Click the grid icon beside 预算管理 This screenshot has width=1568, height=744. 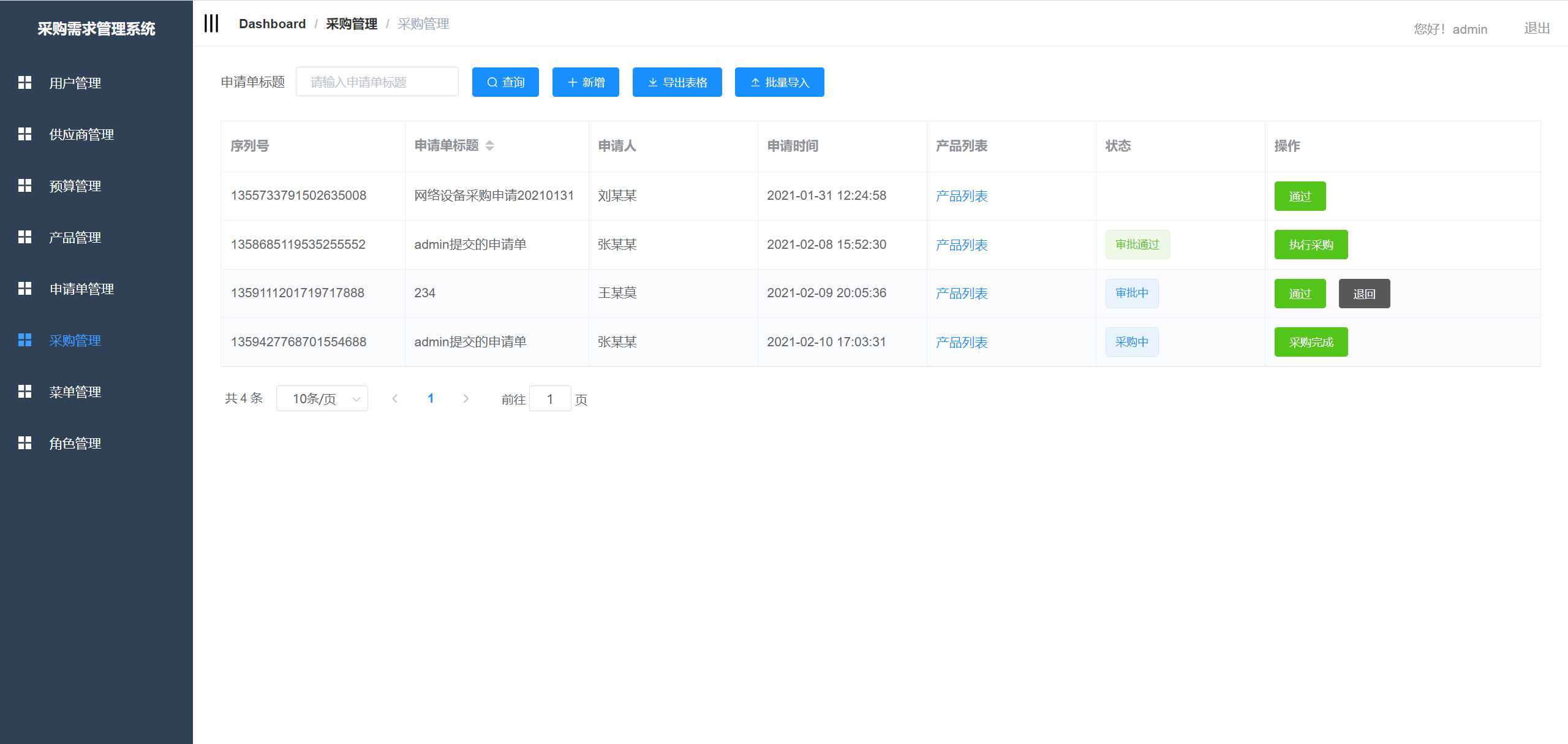pyautogui.click(x=24, y=185)
